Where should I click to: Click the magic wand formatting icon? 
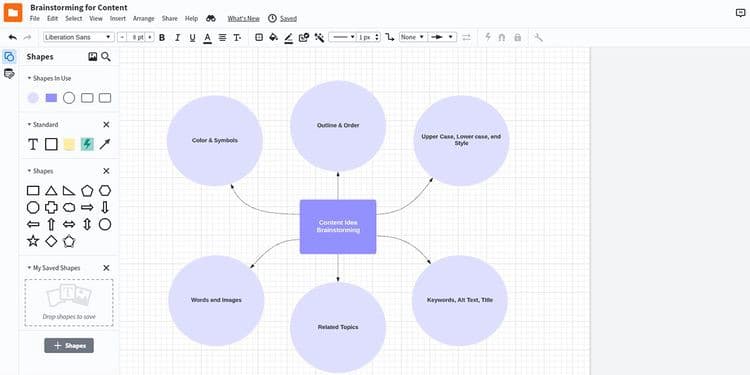tap(319, 37)
